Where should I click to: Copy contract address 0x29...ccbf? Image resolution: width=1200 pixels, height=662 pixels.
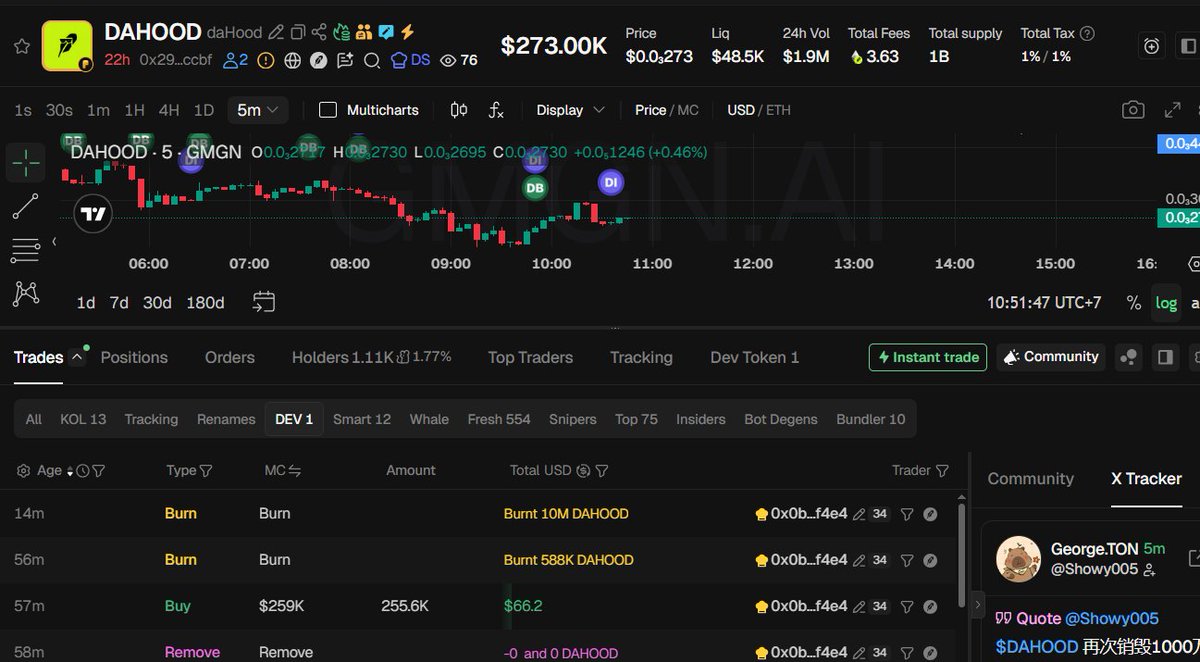click(x=175, y=60)
